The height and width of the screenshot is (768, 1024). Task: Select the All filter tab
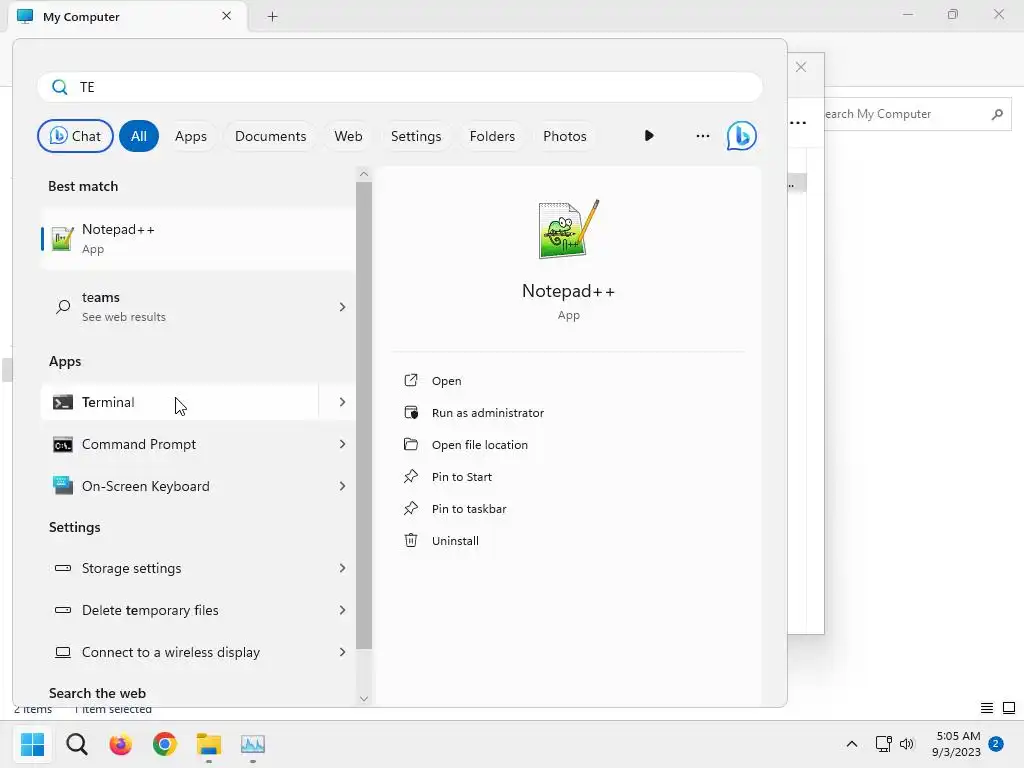point(138,136)
